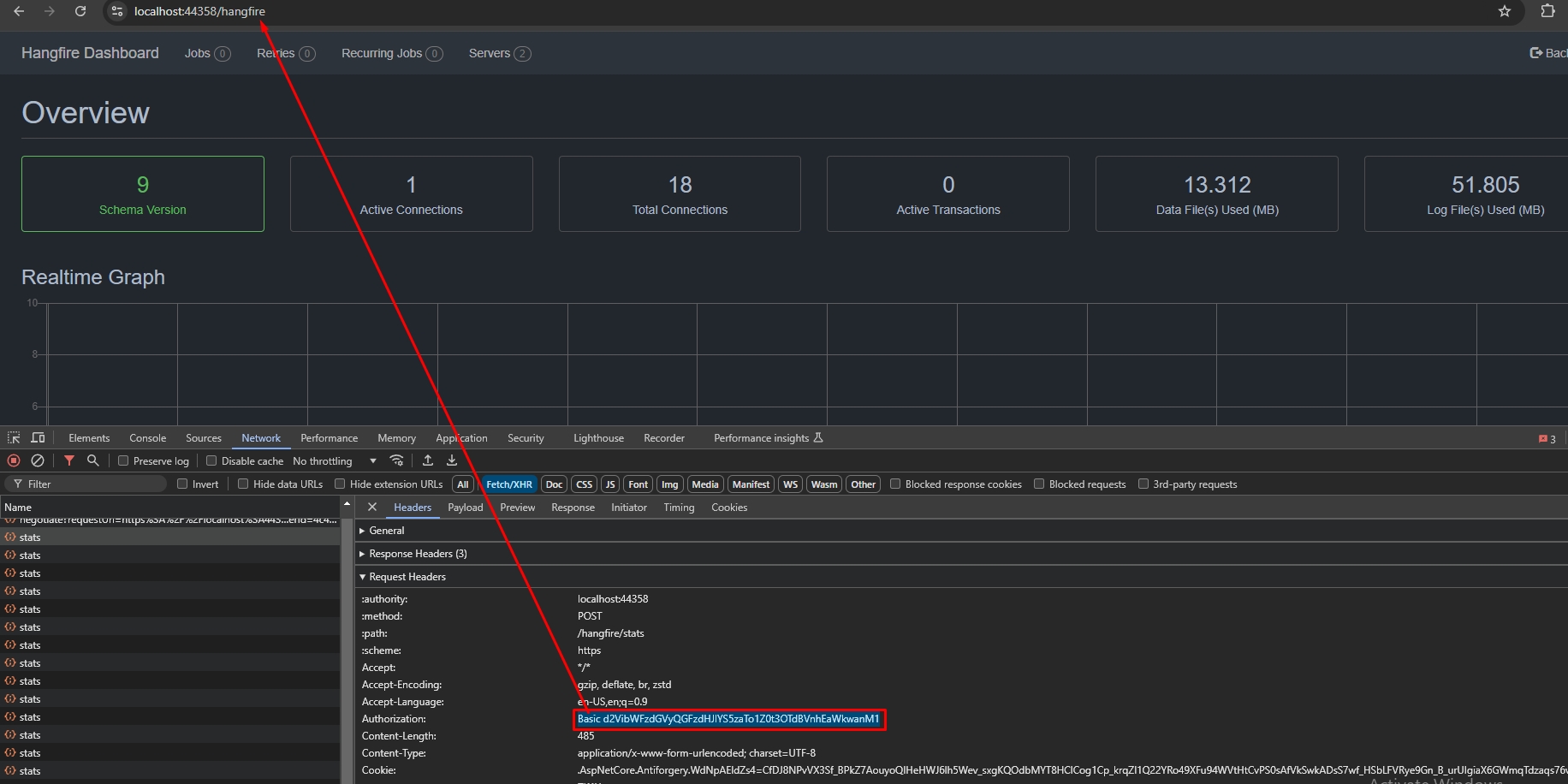1568x784 pixels.
Task: Sort requests via the Name column arrow
Action: point(347,505)
